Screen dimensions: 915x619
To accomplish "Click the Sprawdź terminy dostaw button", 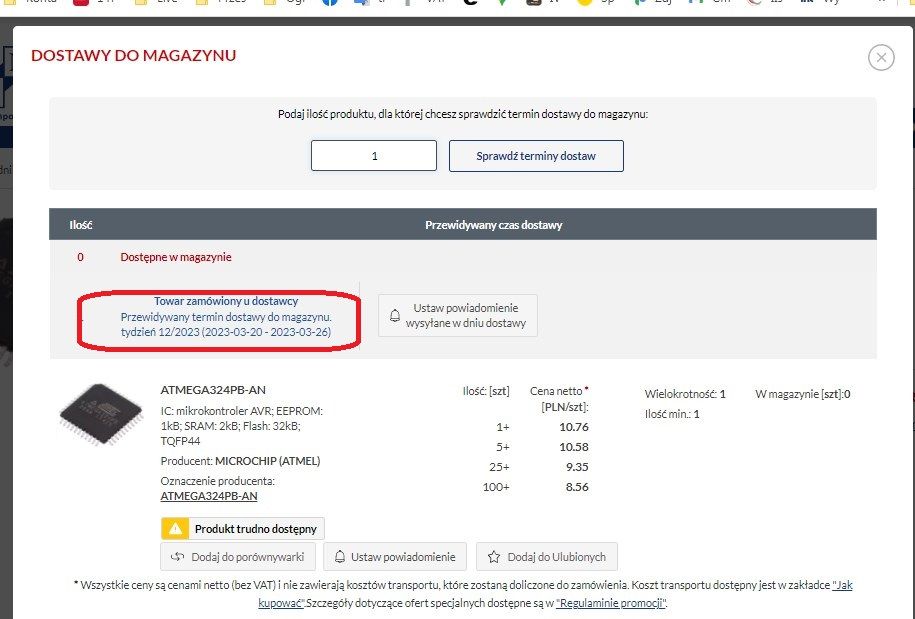I will tap(536, 156).
